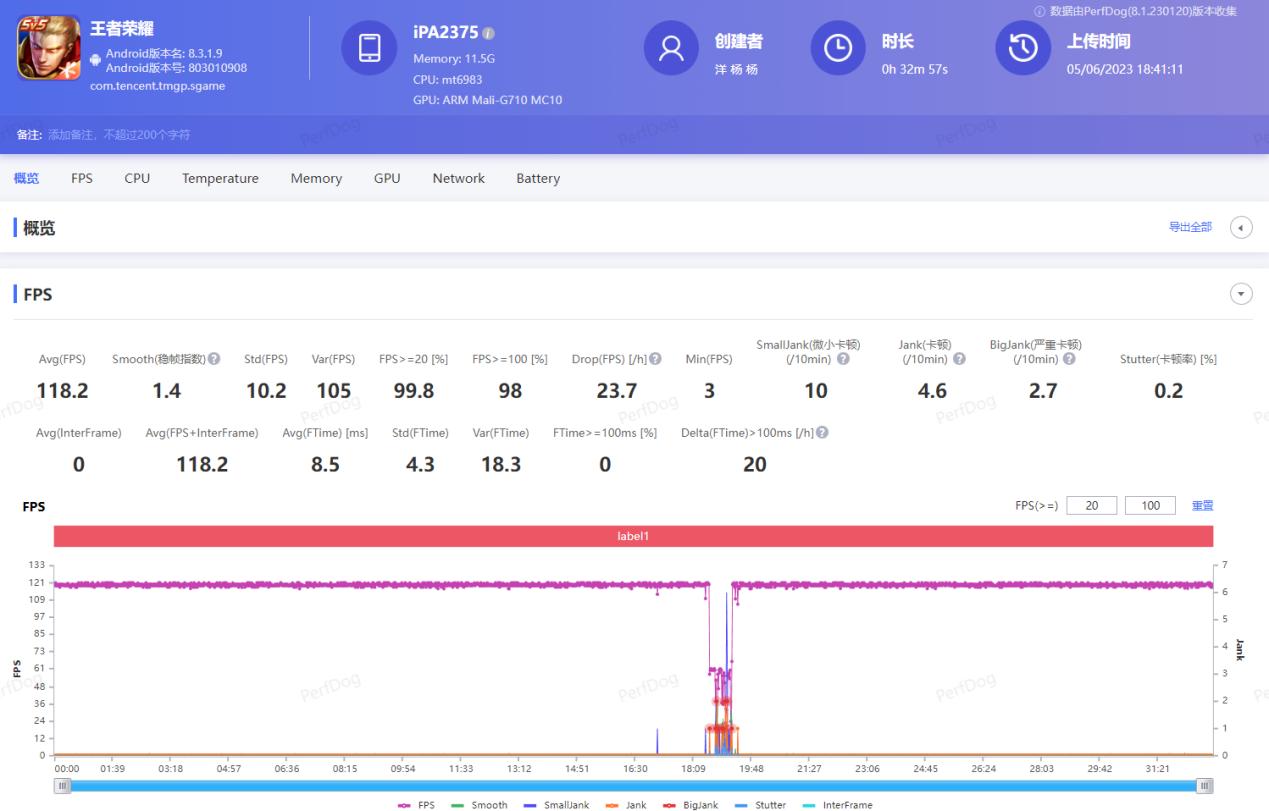Open the Temperature tab

[220, 178]
